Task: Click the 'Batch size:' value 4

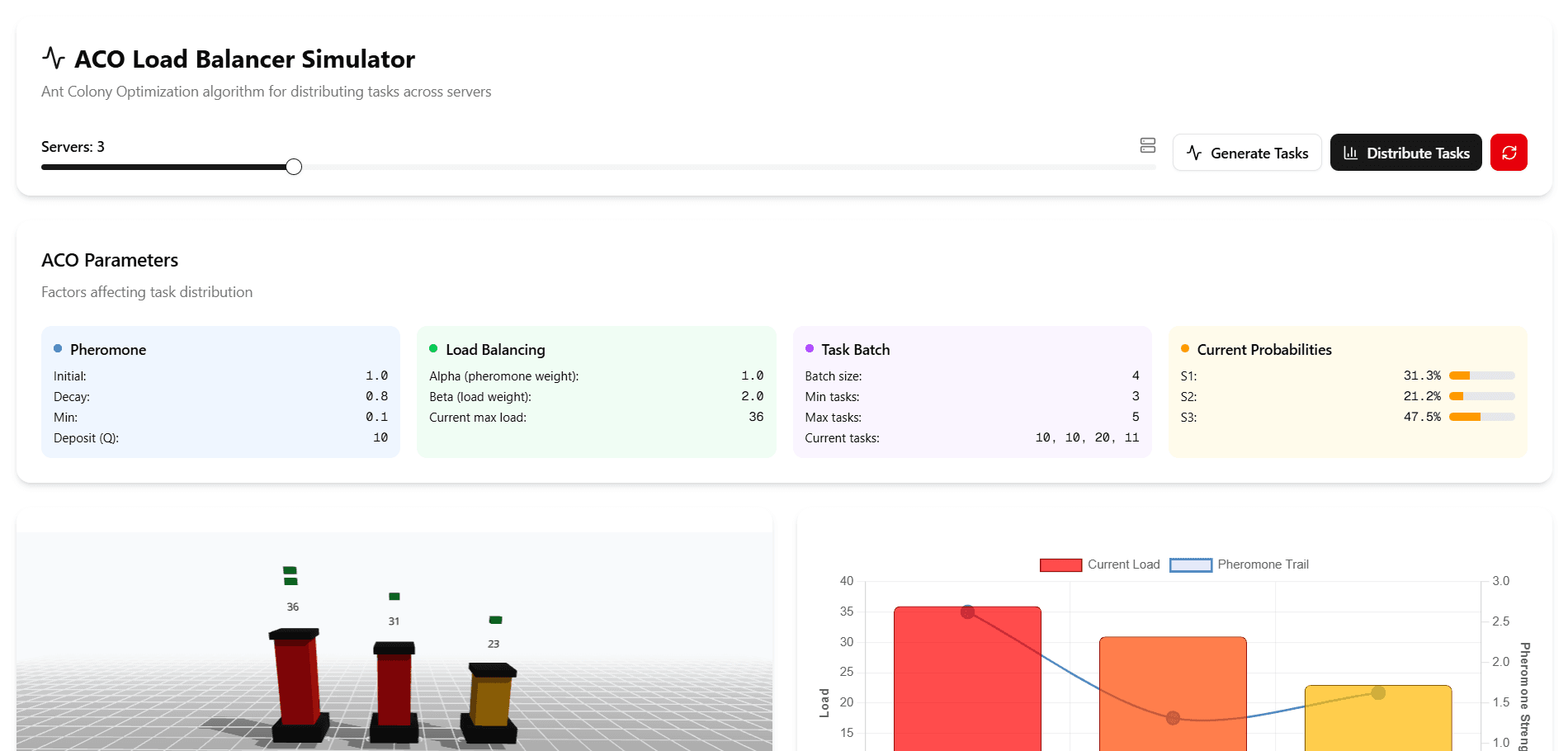Action: tap(1136, 375)
